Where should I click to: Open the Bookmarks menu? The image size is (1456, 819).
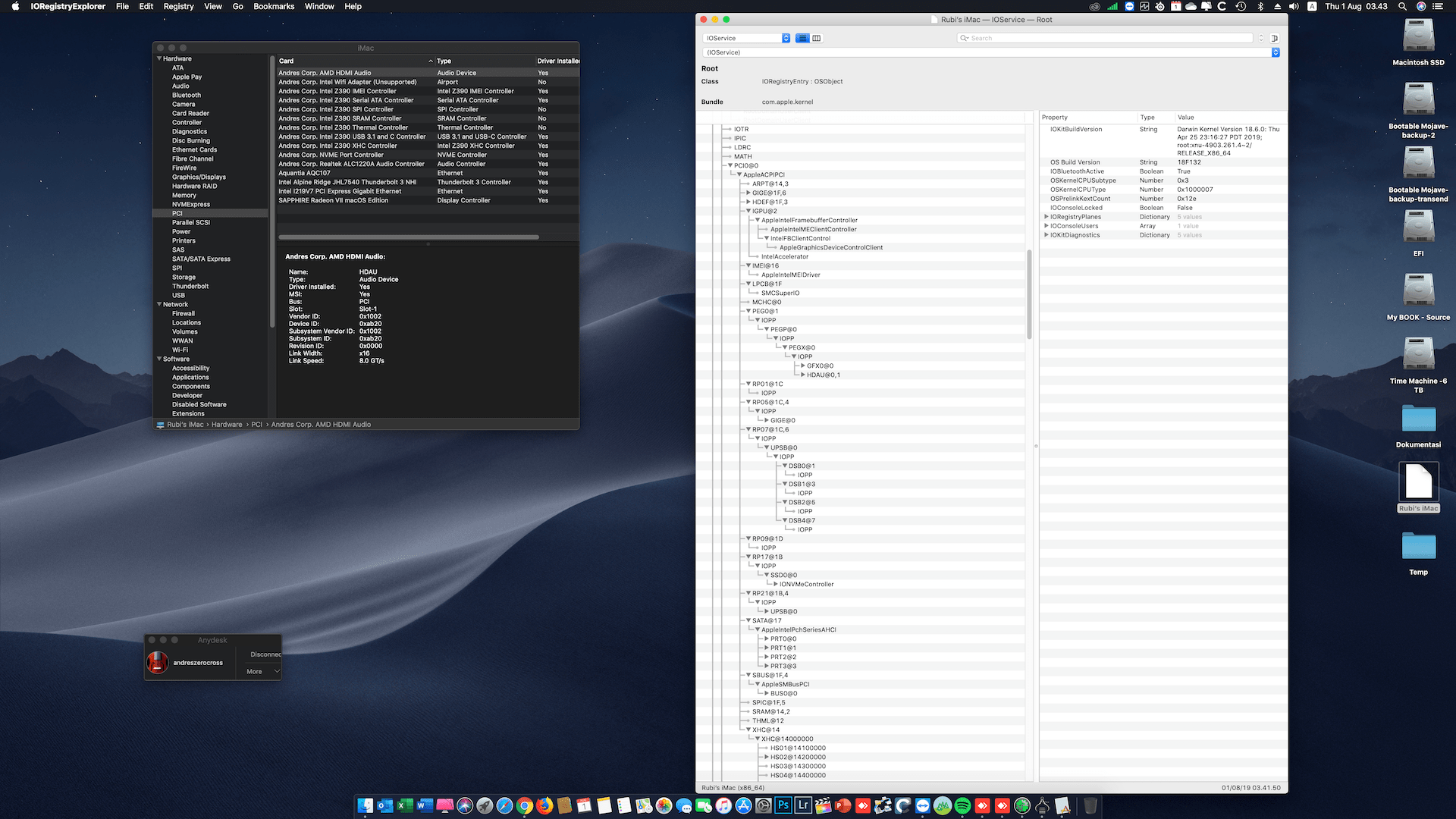pos(274,6)
